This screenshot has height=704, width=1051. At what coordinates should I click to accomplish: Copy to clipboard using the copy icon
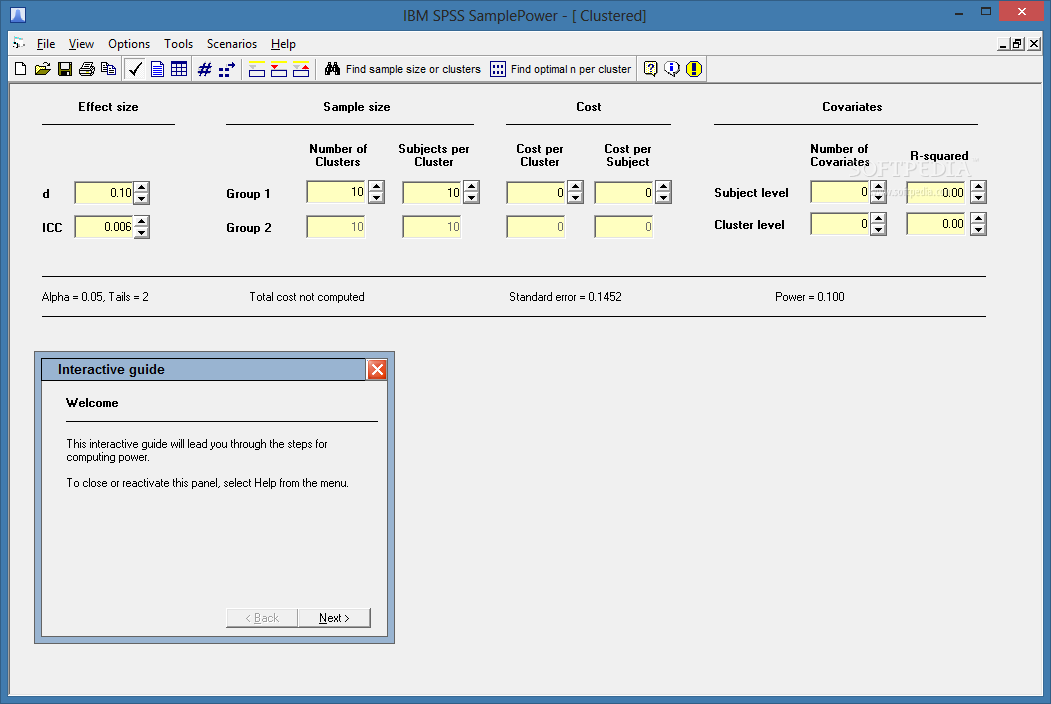108,69
